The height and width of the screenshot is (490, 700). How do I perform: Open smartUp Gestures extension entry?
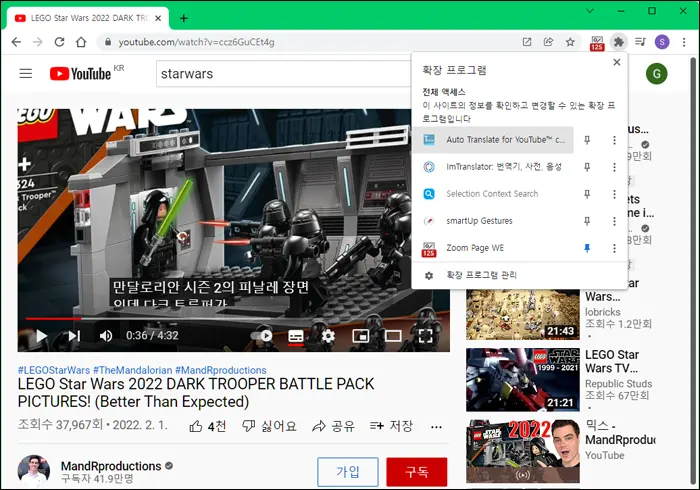pos(493,221)
